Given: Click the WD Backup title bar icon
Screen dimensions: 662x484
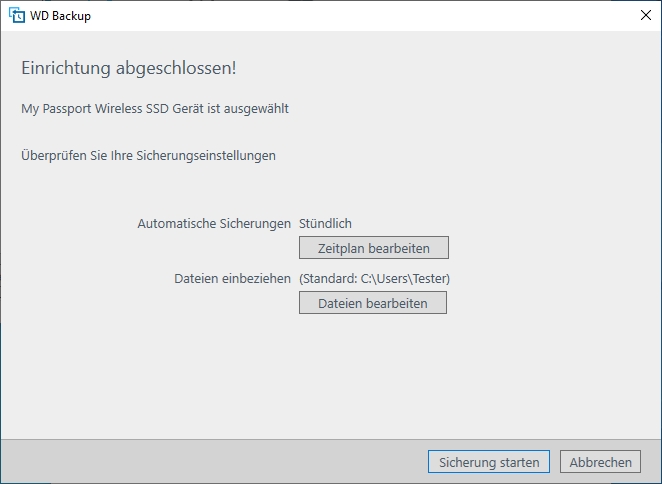Looking at the screenshot, I should tap(17, 16).
